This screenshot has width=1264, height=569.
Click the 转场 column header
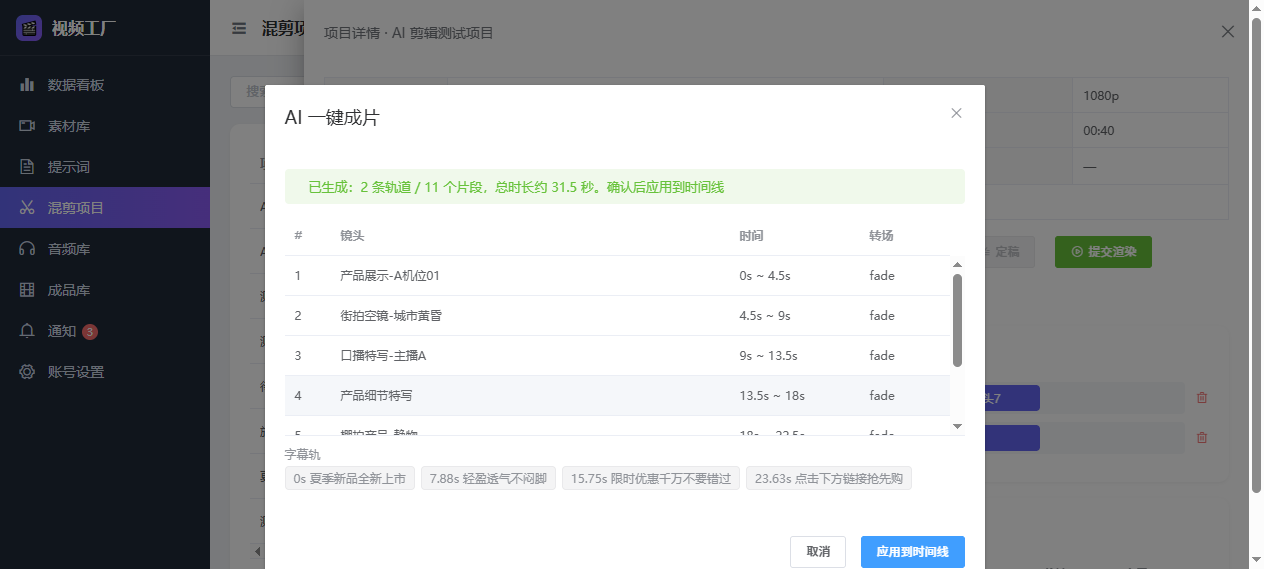882,236
